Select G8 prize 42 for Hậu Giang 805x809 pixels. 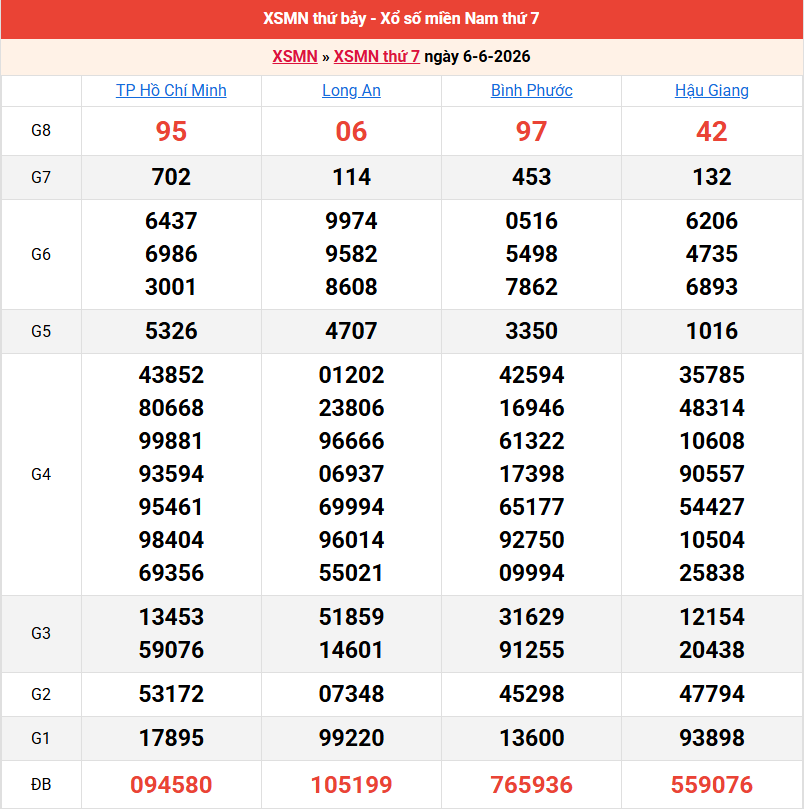click(x=712, y=131)
